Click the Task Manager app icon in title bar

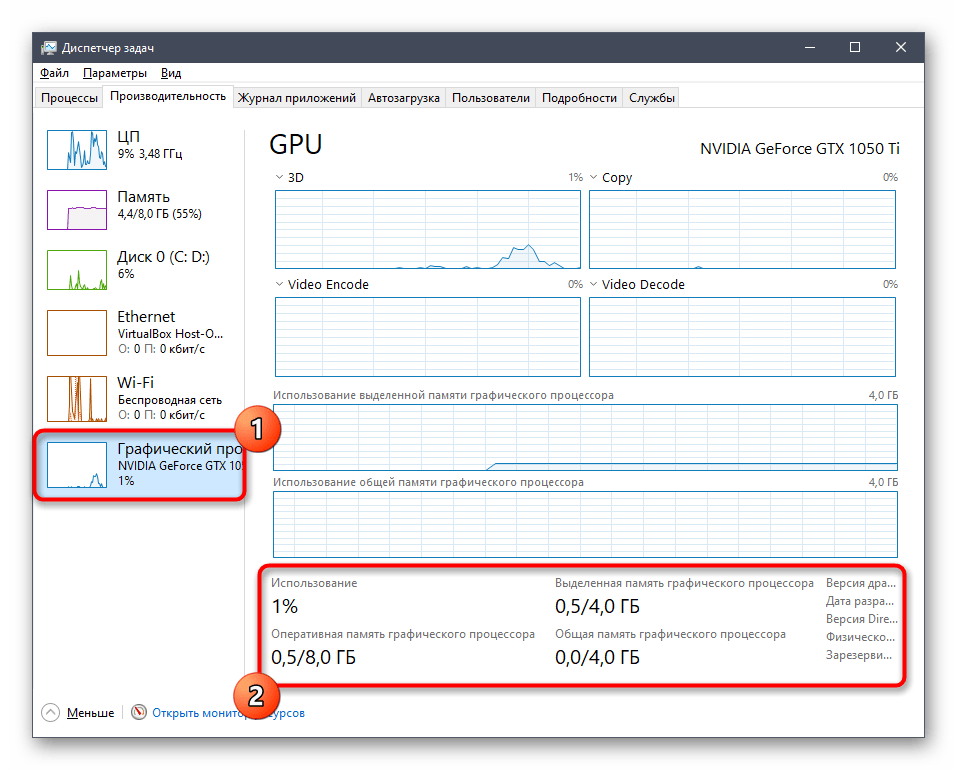48,48
